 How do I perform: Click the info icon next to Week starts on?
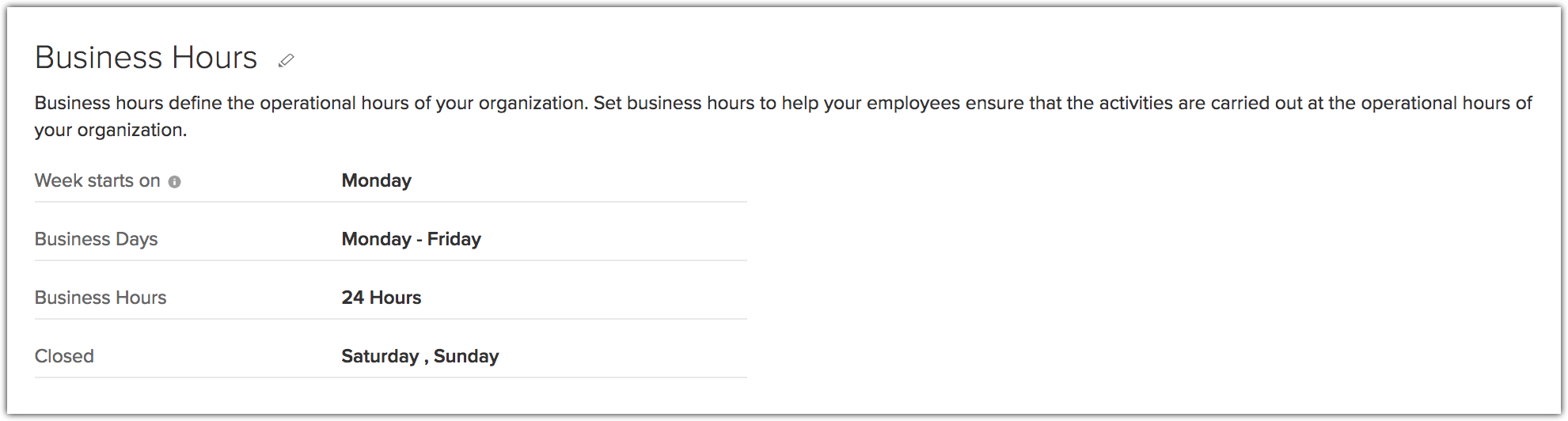[175, 182]
